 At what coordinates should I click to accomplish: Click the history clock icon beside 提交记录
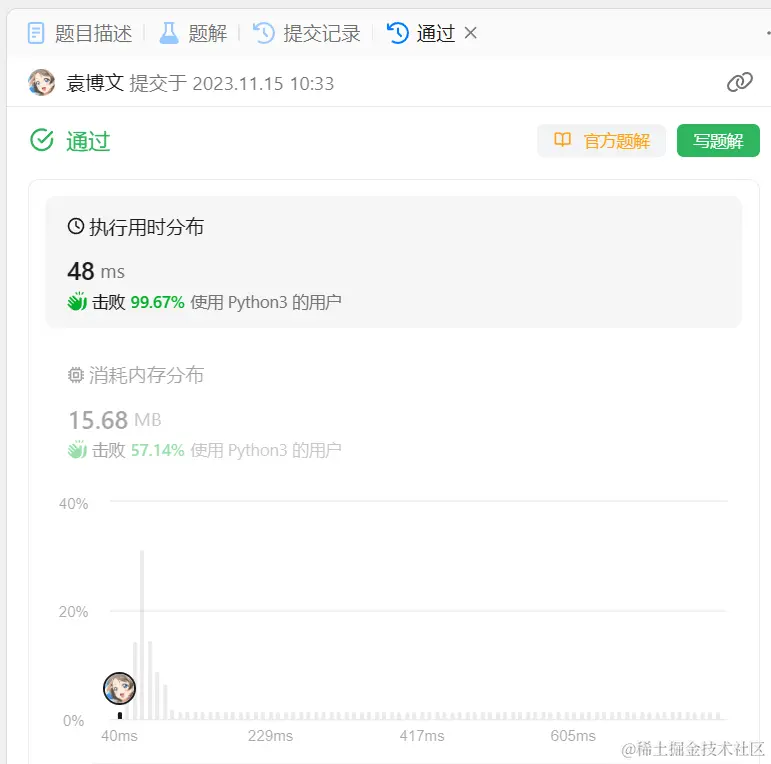(264, 33)
